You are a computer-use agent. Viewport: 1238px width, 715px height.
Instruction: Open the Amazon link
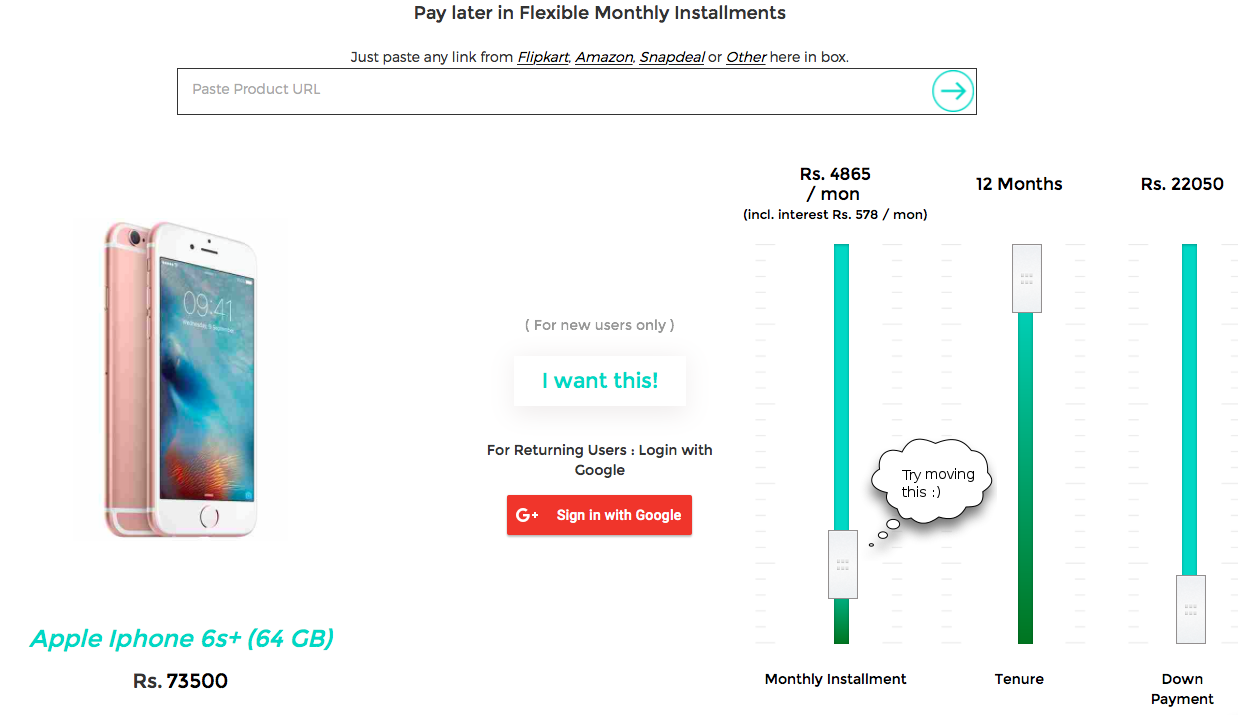coord(603,57)
